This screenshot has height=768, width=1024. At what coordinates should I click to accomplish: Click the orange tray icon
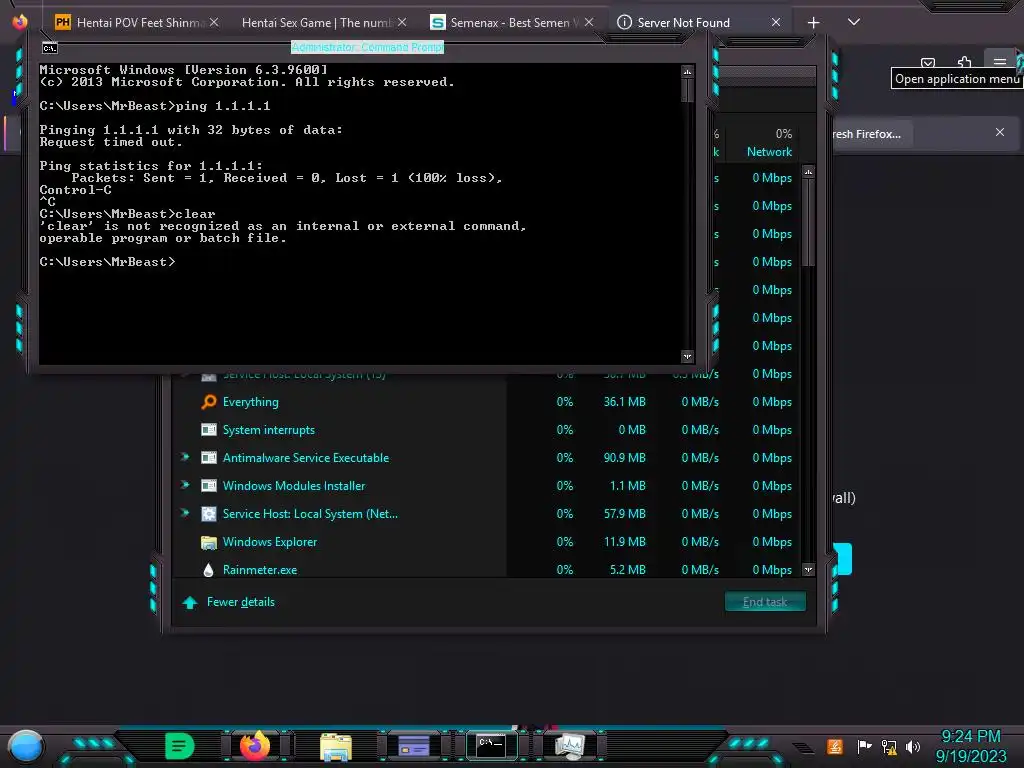pos(835,746)
